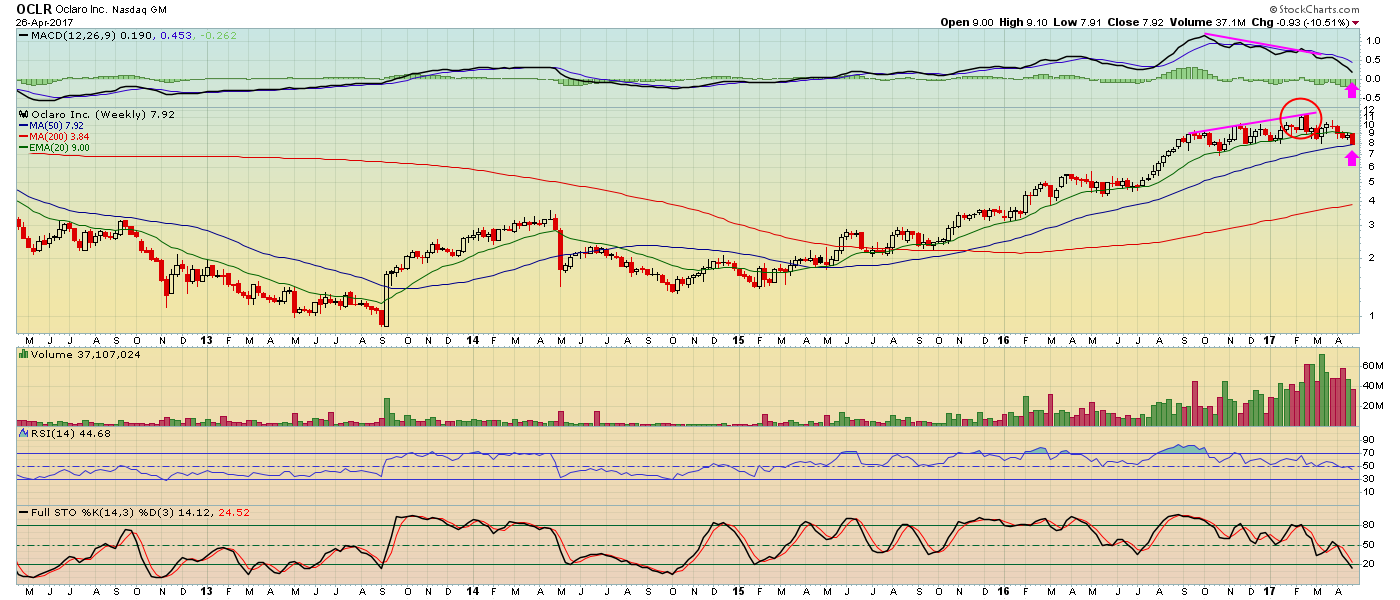This screenshot has height=600, width=1400.
Task: Click the date '26-Apr-2017'
Action: tap(44, 22)
